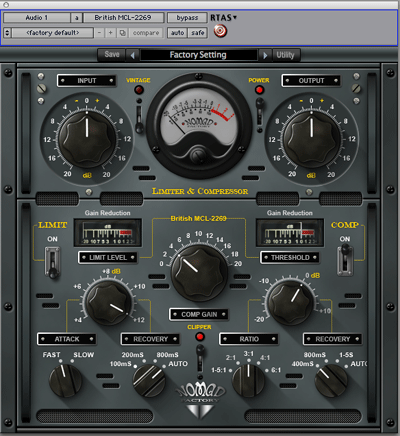Click the compressor Recovery knob
The width and height of the screenshot is (400, 436).
tap(331, 380)
